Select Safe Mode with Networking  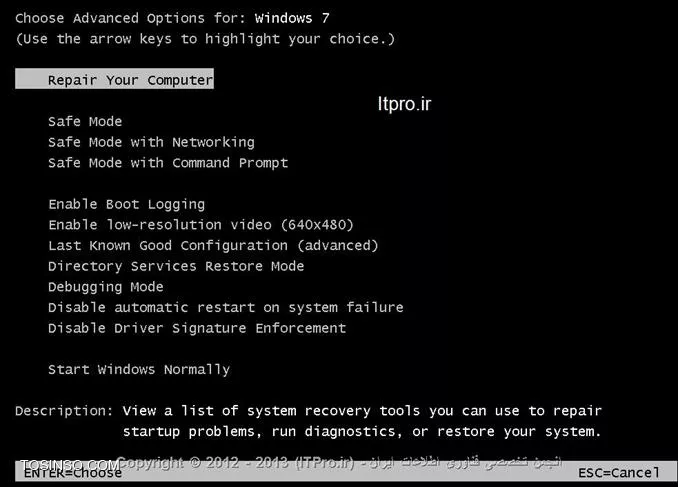coord(151,142)
